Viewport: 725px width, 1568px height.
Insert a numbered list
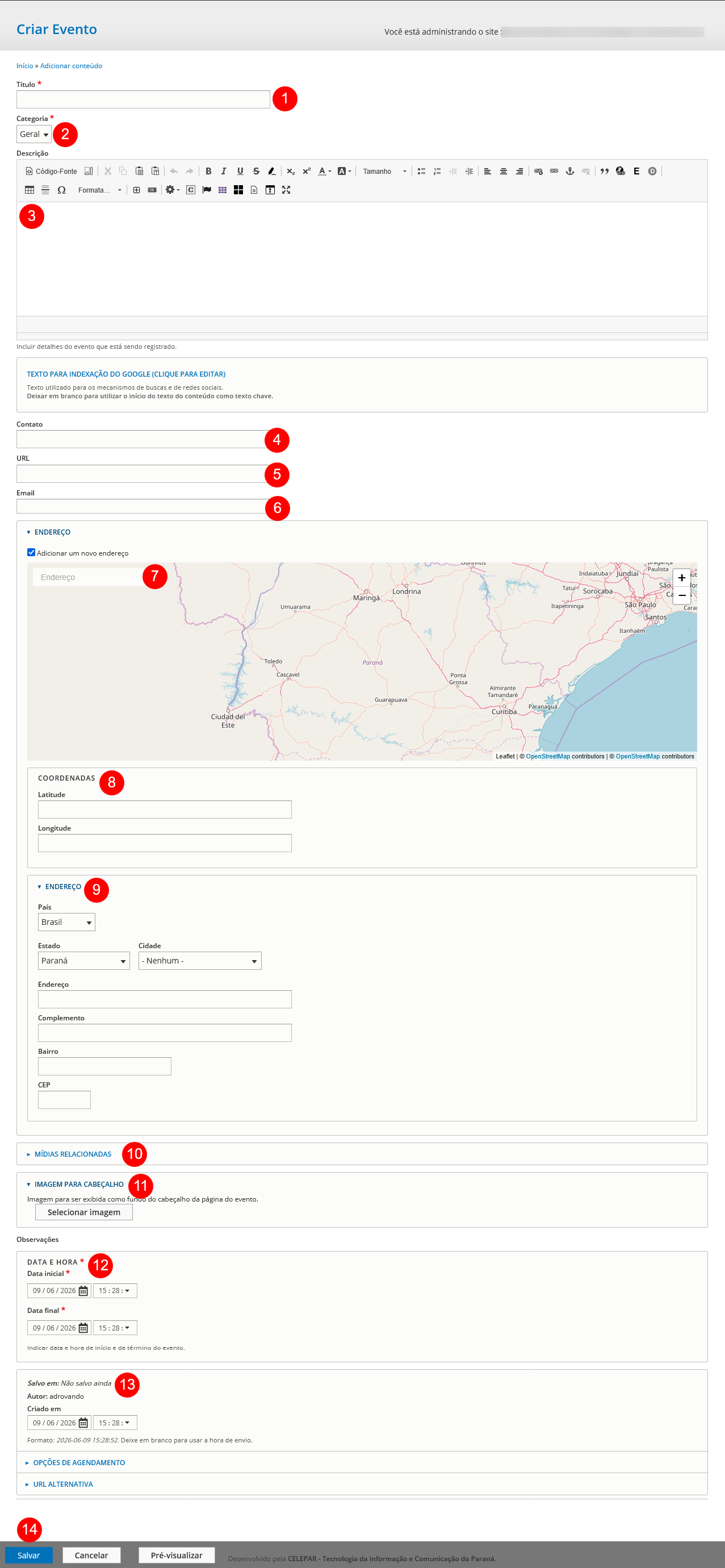(437, 171)
